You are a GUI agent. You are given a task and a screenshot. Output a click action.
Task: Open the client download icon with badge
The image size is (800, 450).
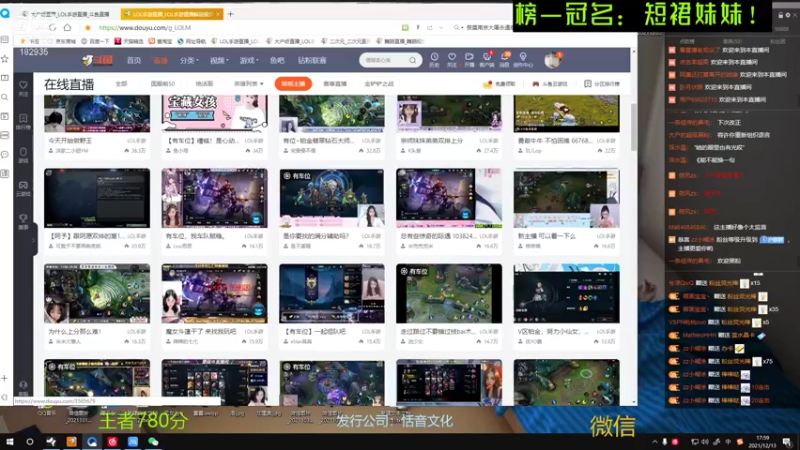click(487, 59)
